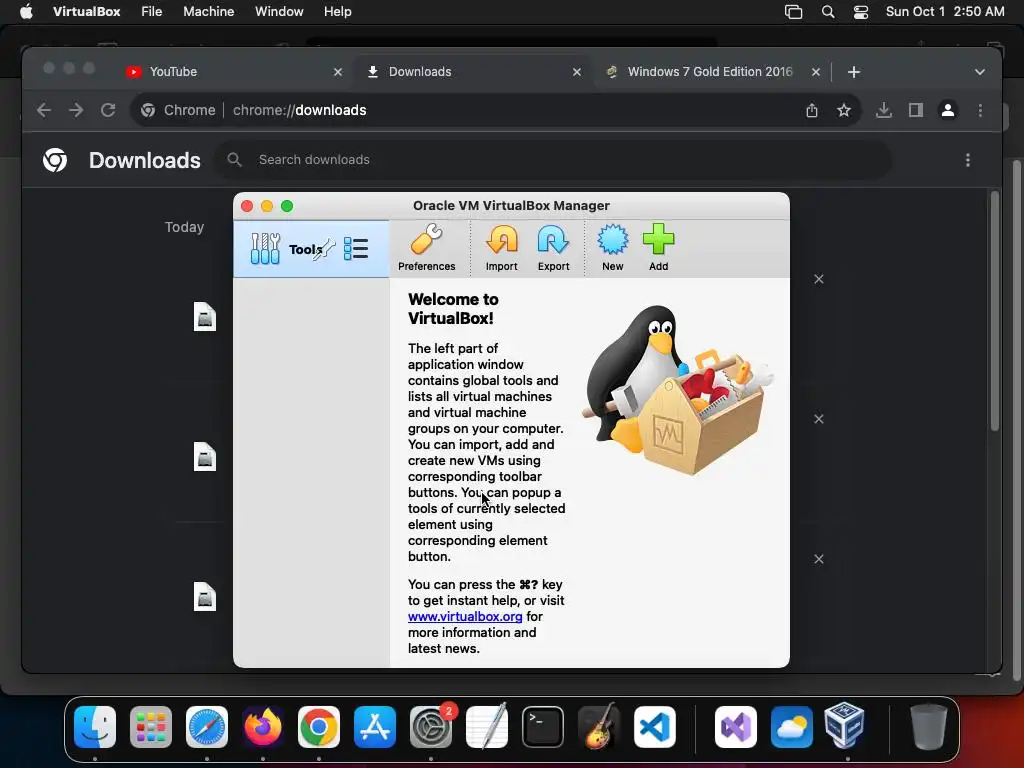Open the Tools list menu icon
1024x768 pixels.
[x=356, y=249]
